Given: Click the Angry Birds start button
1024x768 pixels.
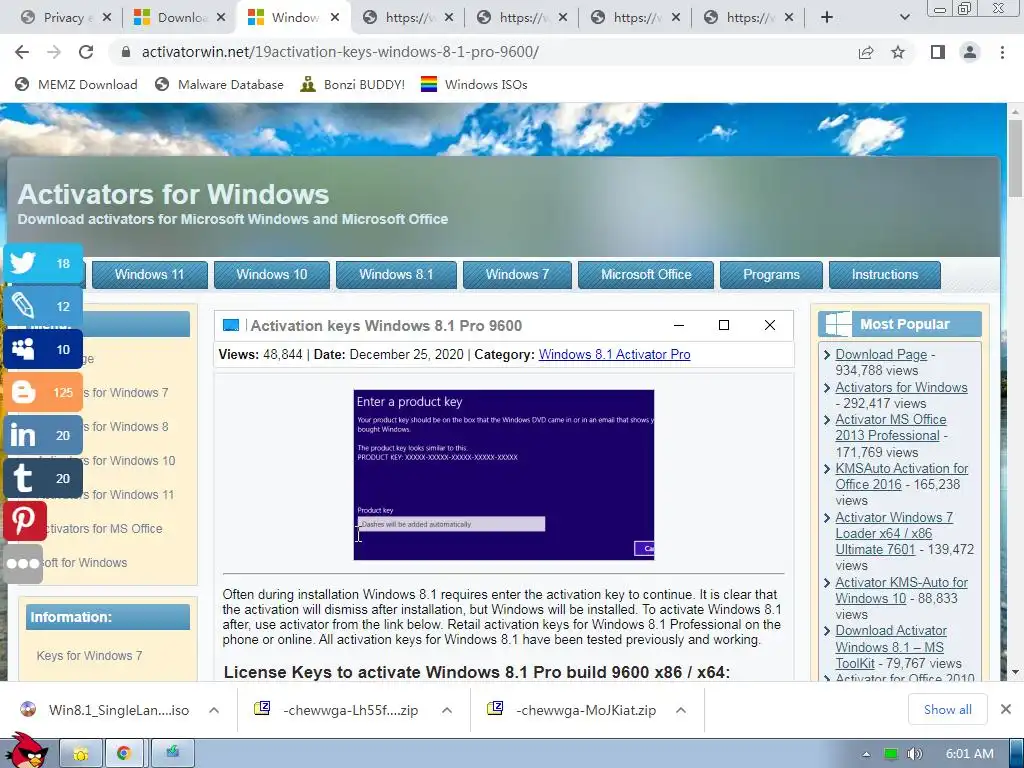Looking at the screenshot, I should pos(27,750).
